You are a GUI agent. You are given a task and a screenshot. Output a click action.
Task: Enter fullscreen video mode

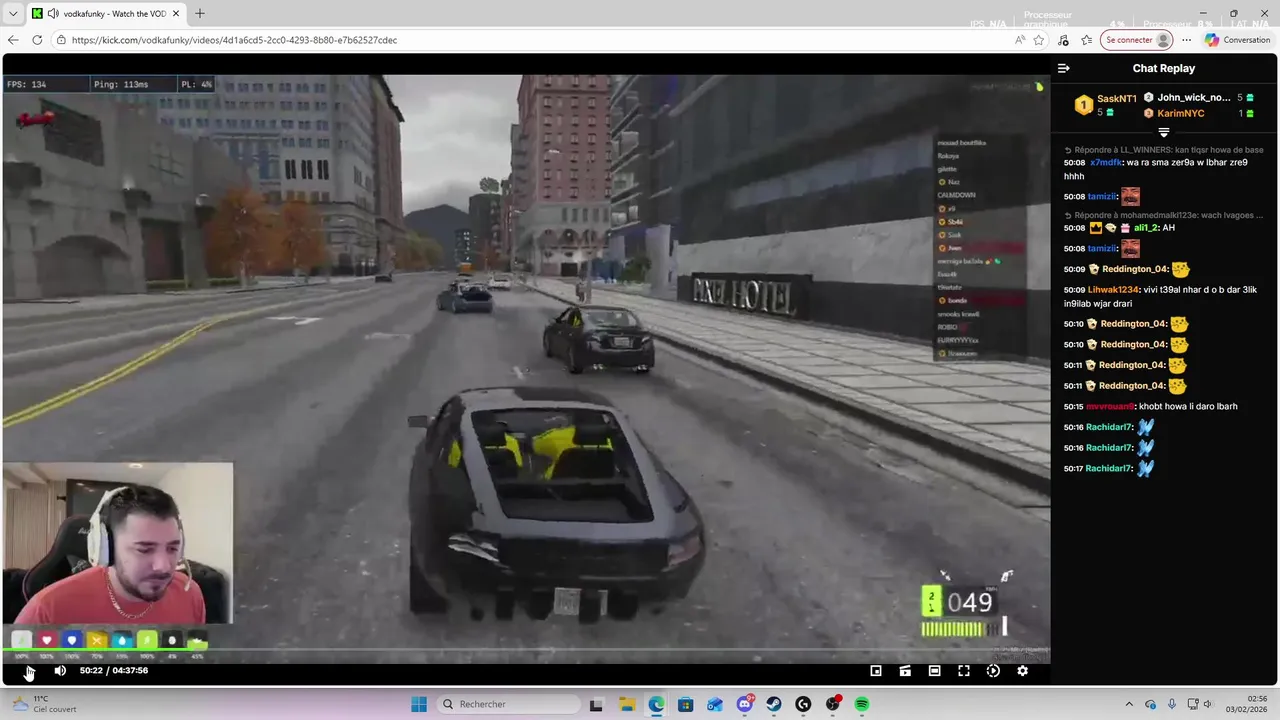pyautogui.click(x=964, y=671)
